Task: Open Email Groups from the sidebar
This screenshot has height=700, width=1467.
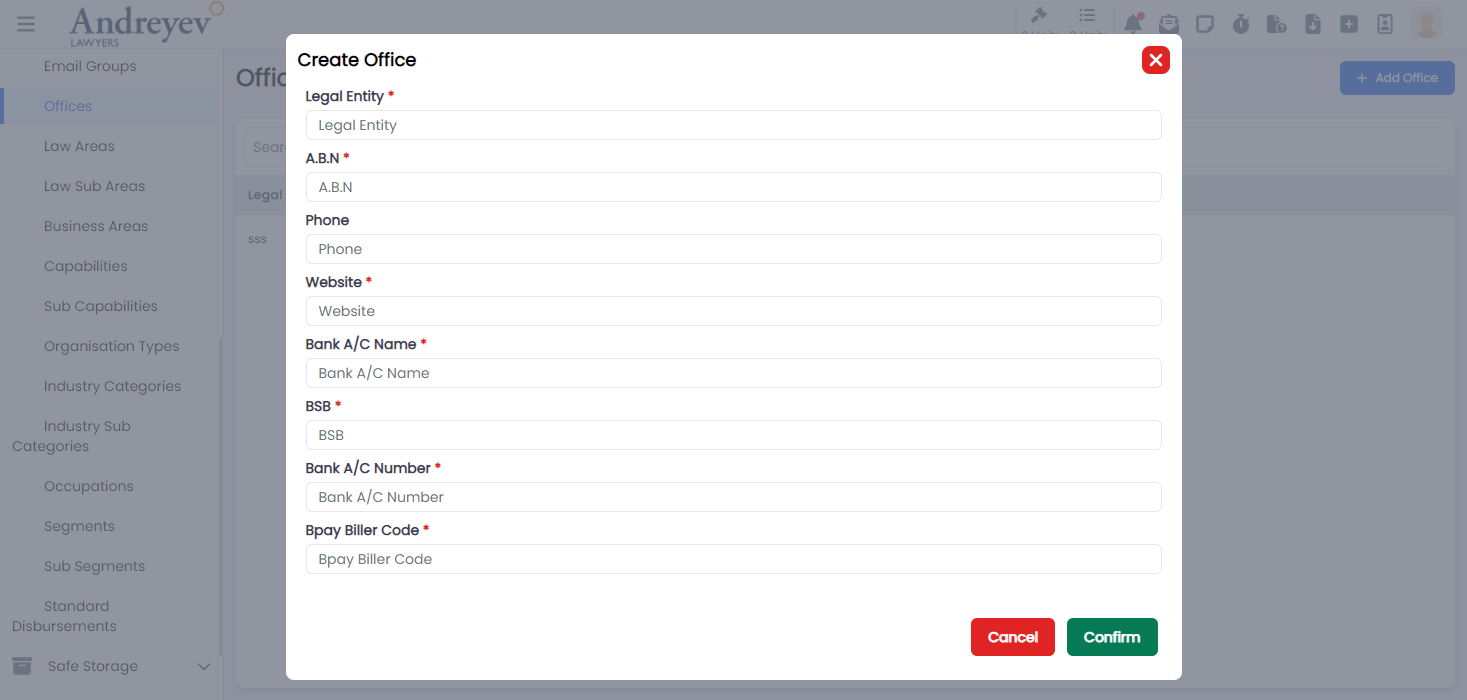Action: point(90,66)
